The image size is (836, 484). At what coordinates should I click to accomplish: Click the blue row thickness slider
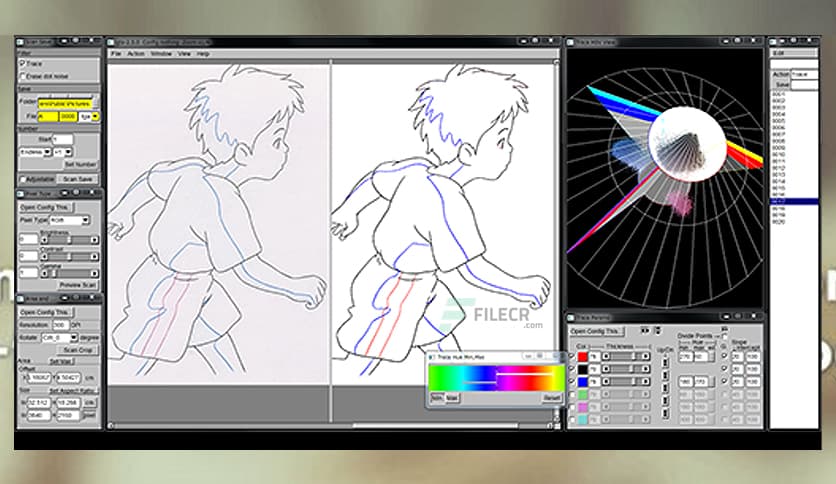click(626, 382)
